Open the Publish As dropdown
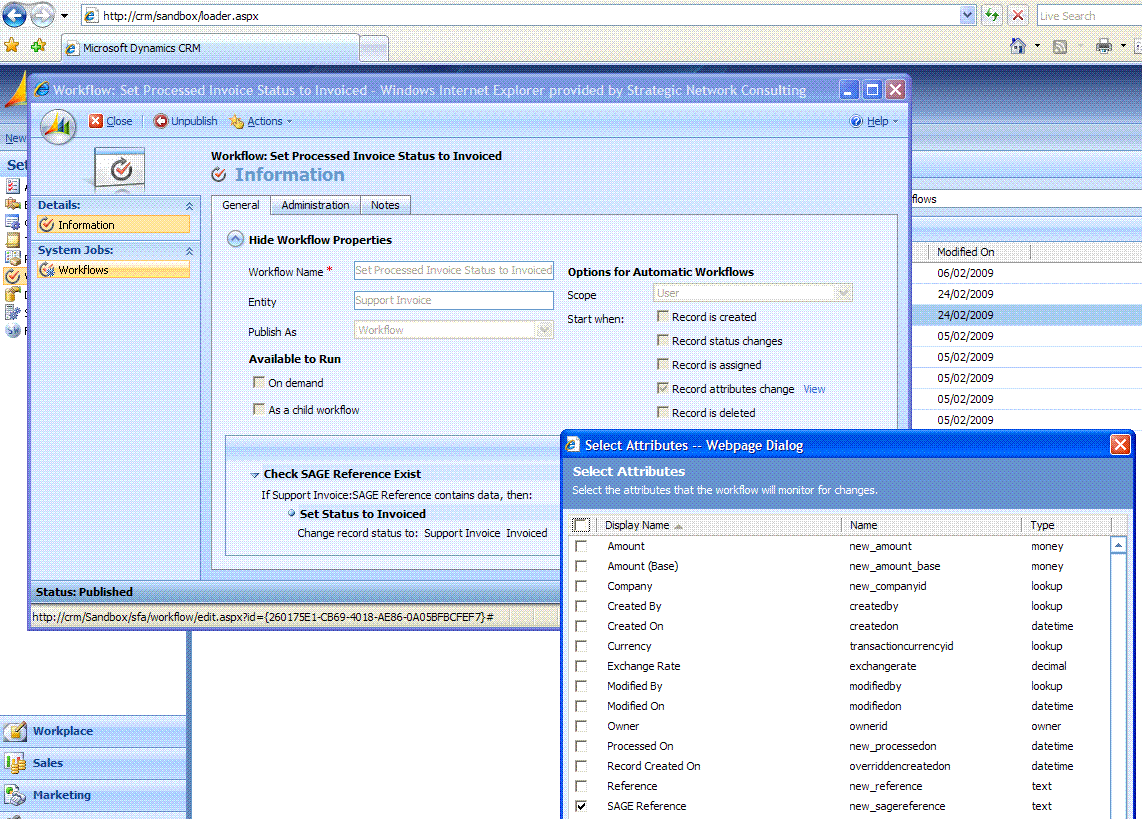Screen dimensions: 1142x819 tap(544, 330)
